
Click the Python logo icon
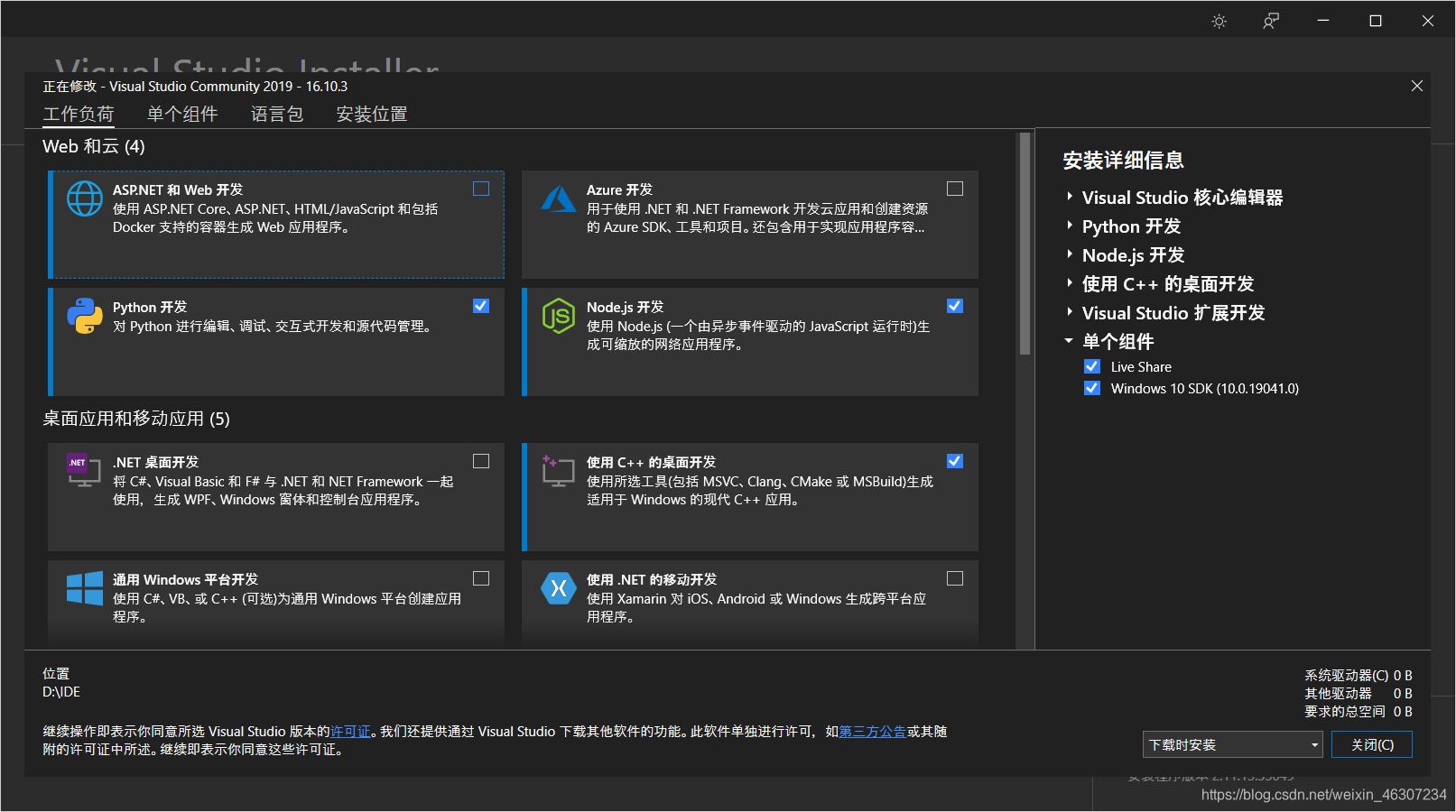point(85,316)
